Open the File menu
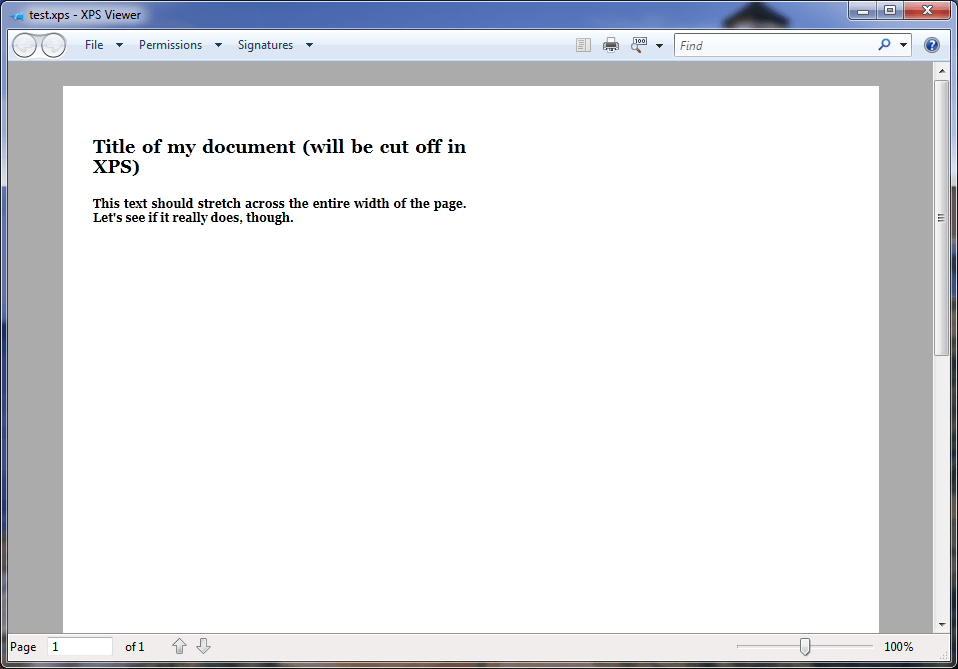 (94, 45)
